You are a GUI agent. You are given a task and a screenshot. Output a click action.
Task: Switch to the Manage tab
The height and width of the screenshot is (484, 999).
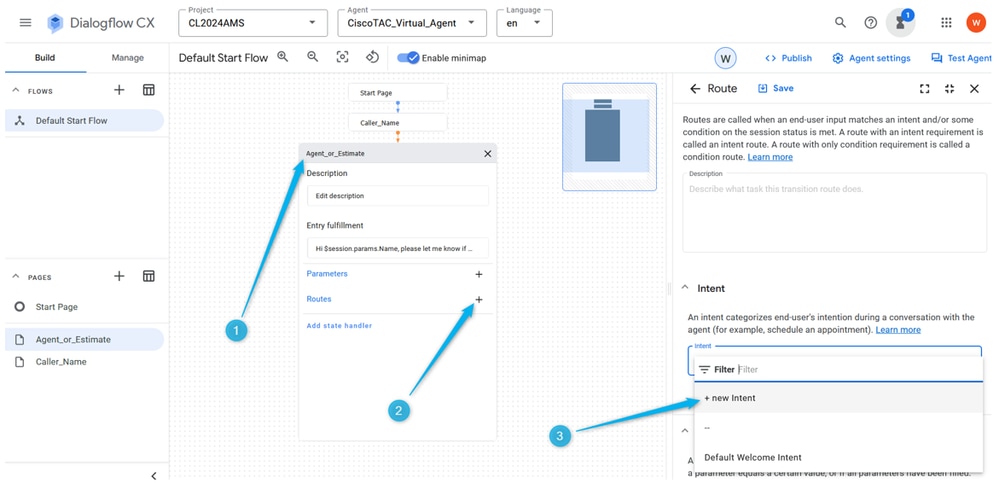point(127,57)
